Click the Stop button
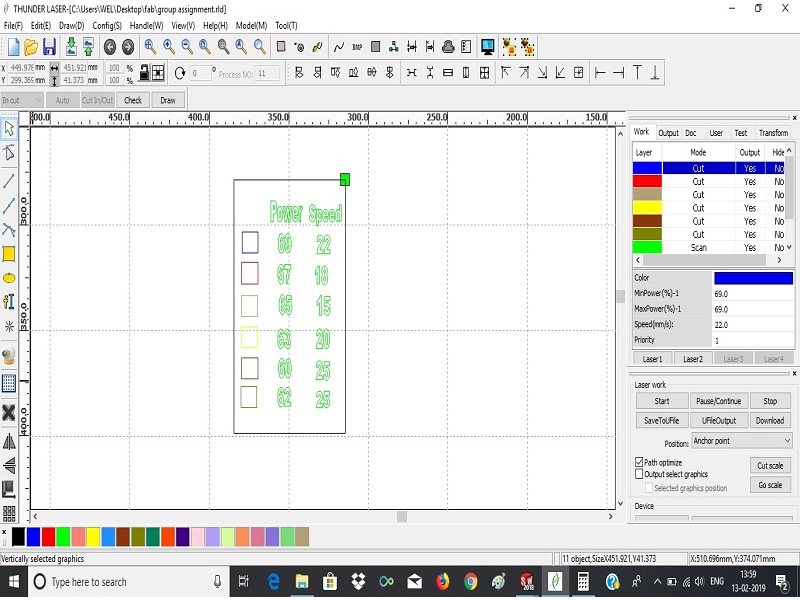This screenshot has width=800, height=600. point(770,401)
